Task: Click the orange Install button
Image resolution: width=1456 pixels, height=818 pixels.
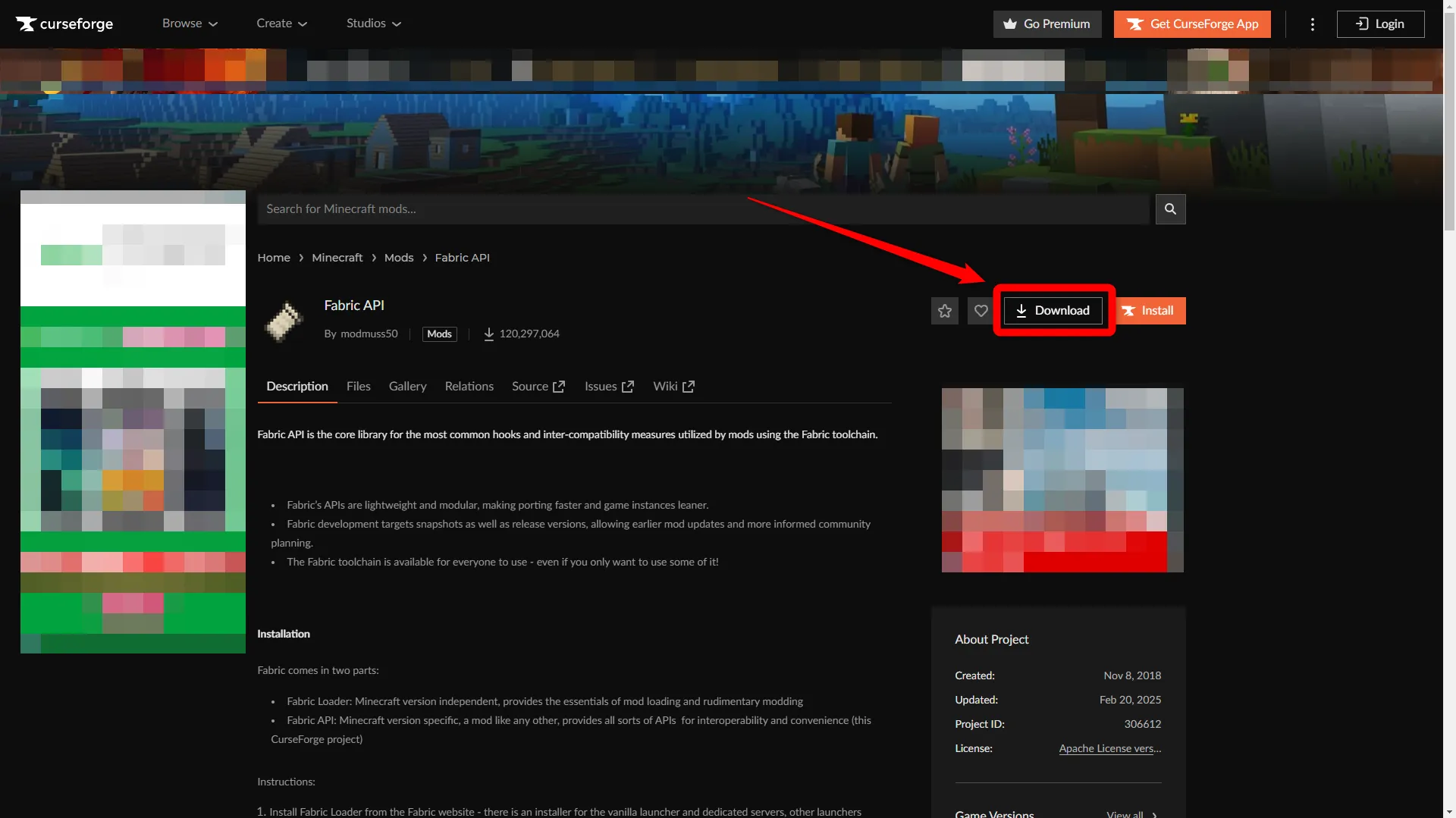Action: 1148,311
